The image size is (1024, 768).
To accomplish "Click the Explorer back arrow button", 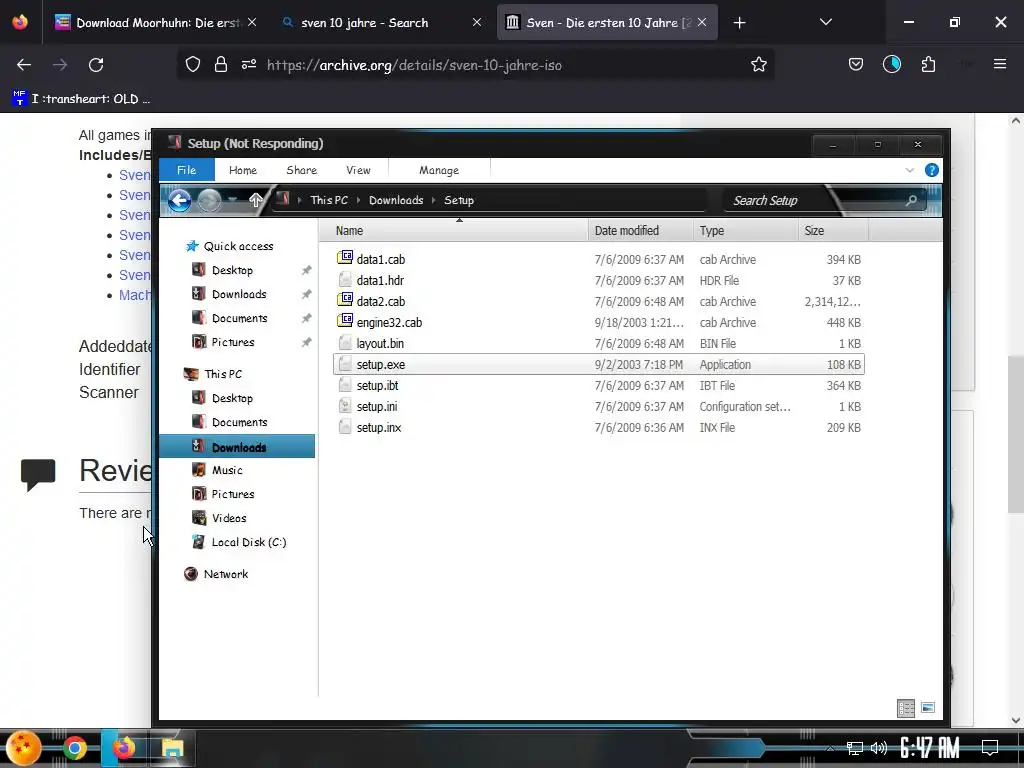I will pos(180,200).
